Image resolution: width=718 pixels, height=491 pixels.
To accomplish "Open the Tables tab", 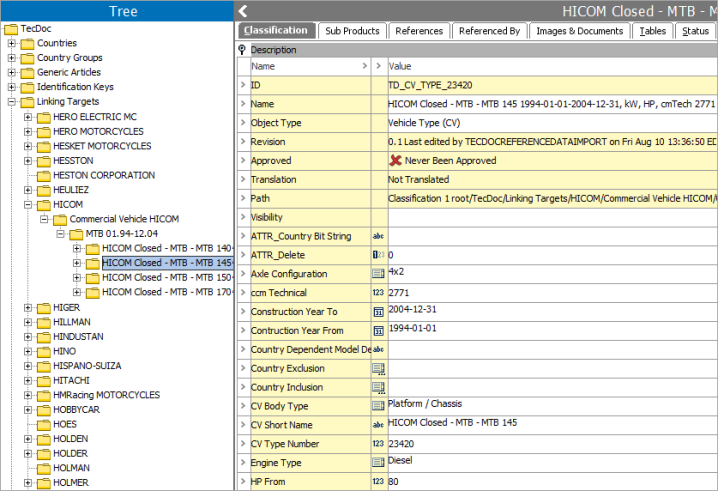I will tap(653, 31).
